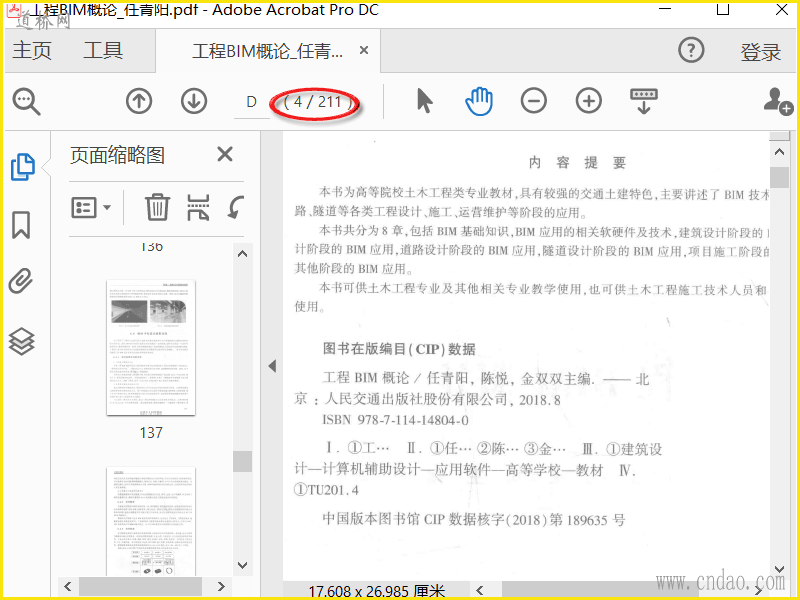This screenshot has width=800, height=600.
Task: Click thumbnail panel scroll up arrow
Action: [242, 254]
